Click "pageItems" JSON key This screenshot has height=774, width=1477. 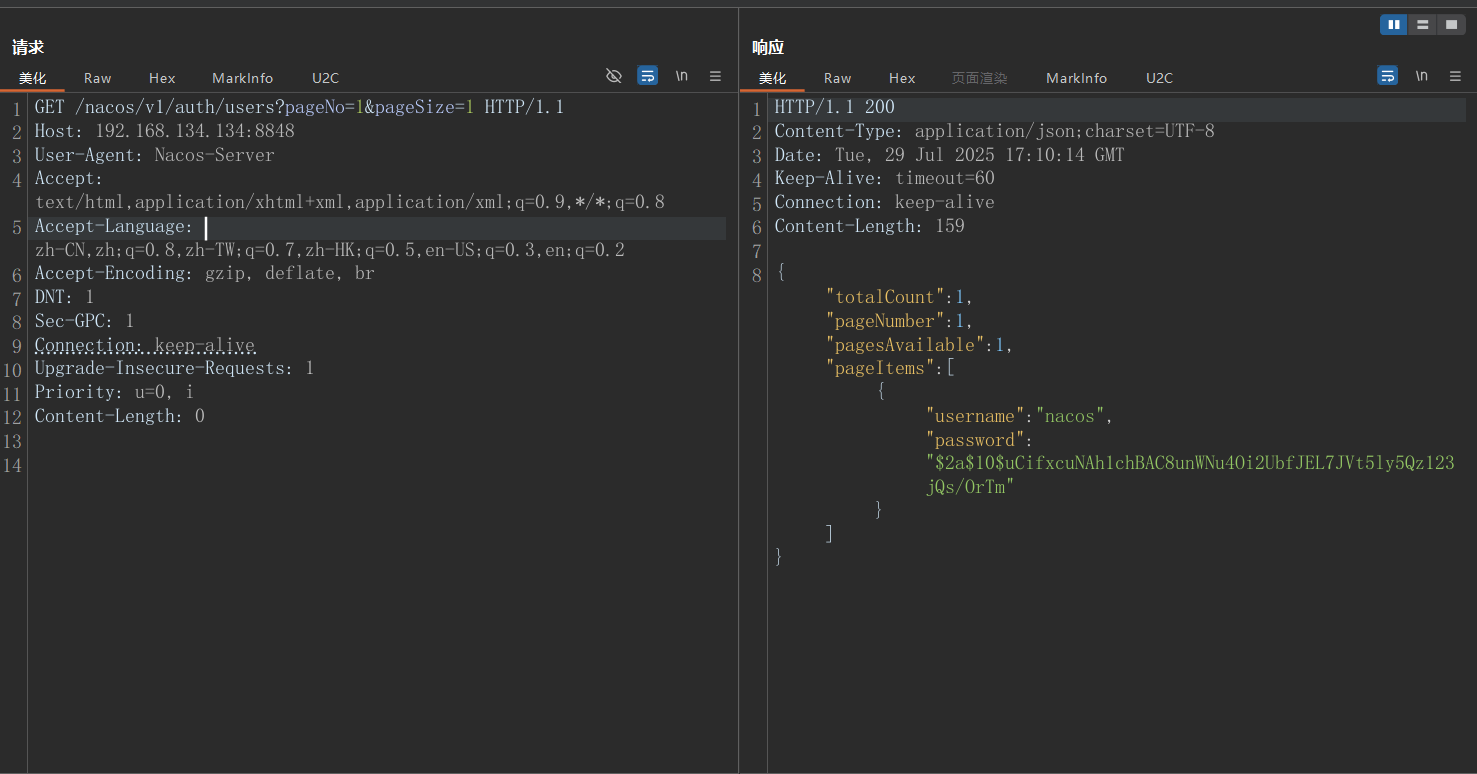click(x=879, y=368)
